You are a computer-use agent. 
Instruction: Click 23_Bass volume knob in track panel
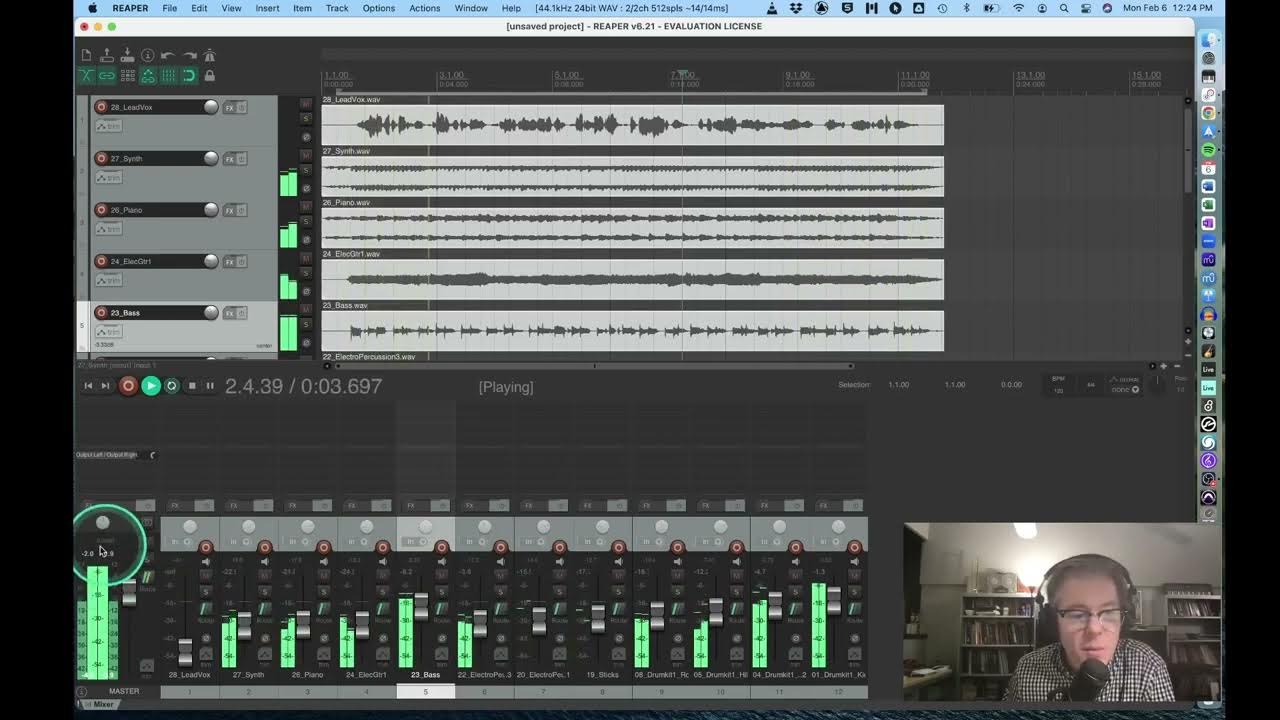pyautogui.click(x=211, y=312)
